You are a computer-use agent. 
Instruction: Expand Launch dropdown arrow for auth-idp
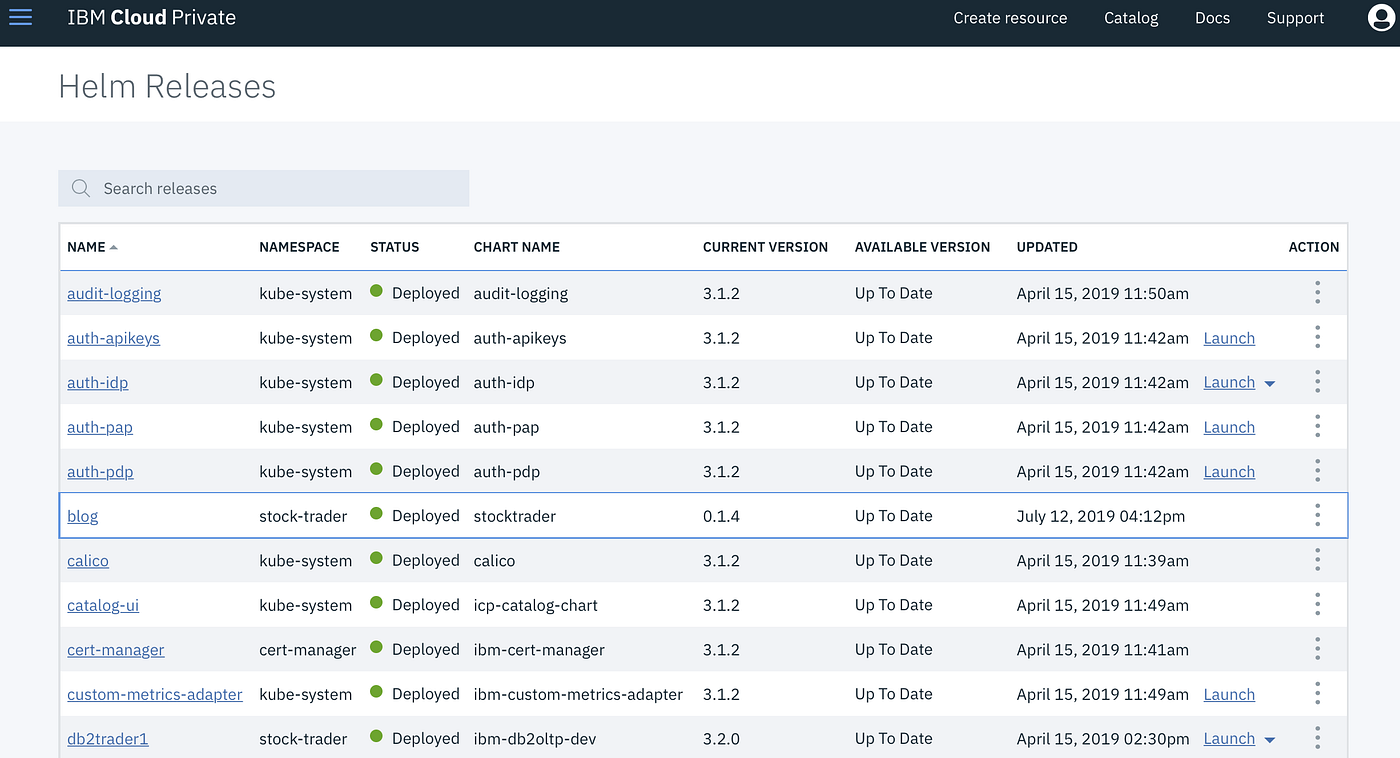[x=1270, y=384]
